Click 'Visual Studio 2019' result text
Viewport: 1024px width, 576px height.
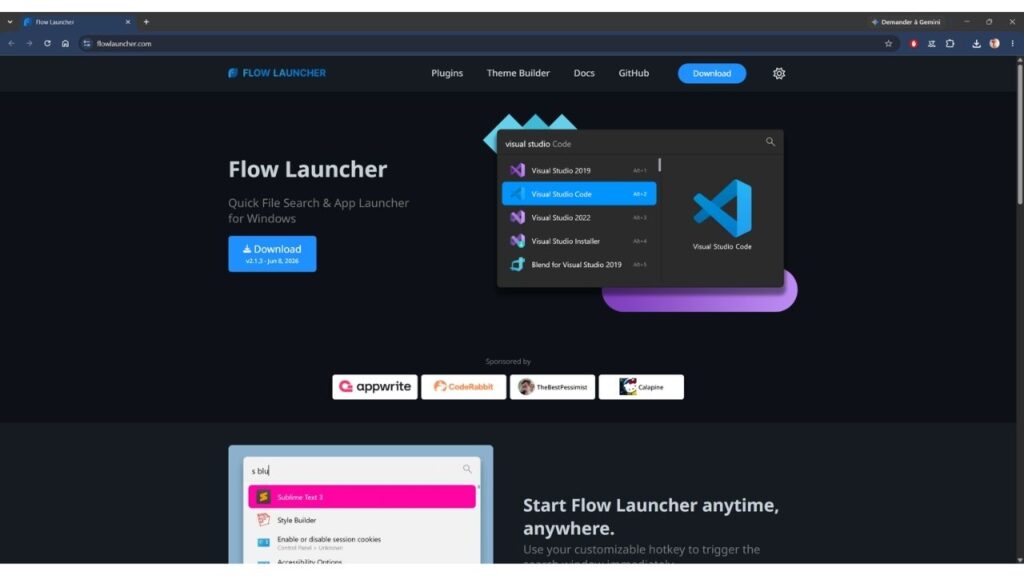tap(560, 170)
